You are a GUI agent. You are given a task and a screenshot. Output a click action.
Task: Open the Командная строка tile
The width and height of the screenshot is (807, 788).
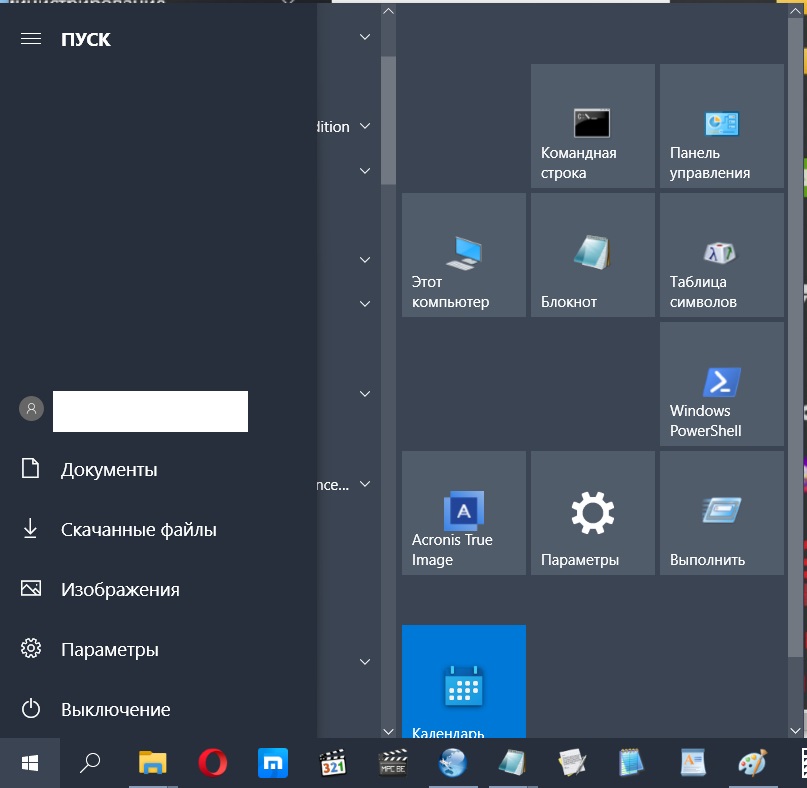pyautogui.click(x=592, y=126)
